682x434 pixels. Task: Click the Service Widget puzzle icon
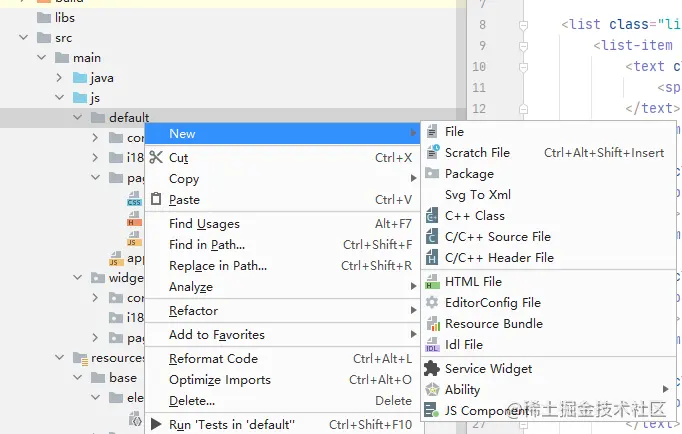point(431,368)
